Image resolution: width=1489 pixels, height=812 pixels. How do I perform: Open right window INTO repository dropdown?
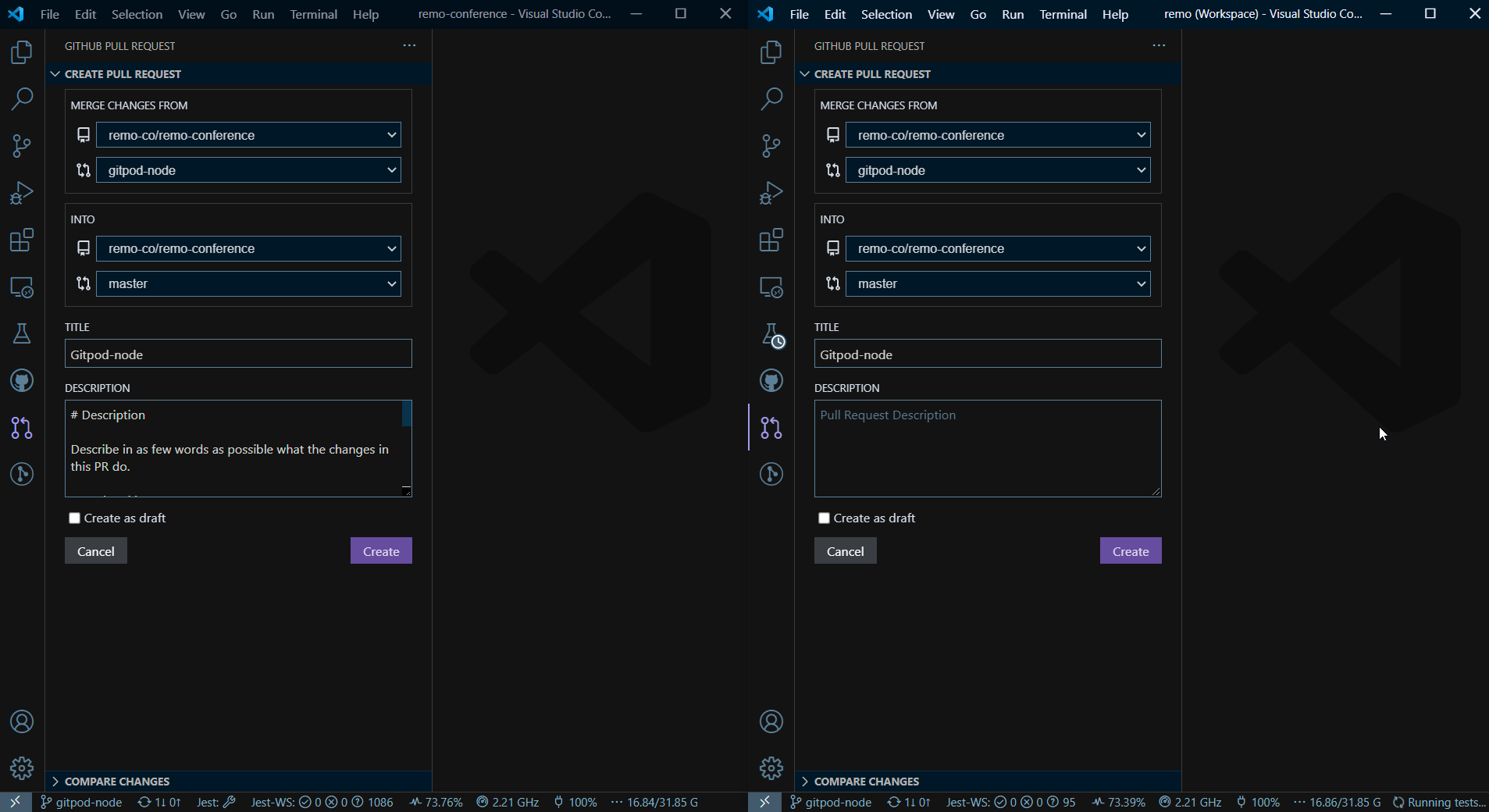(998, 248)
